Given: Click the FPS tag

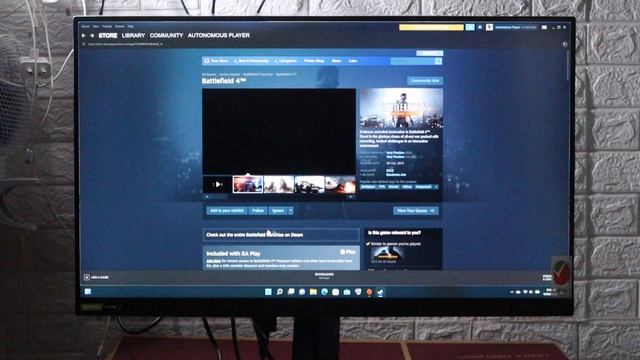Looking at the screenshot, I should [382, 187].
